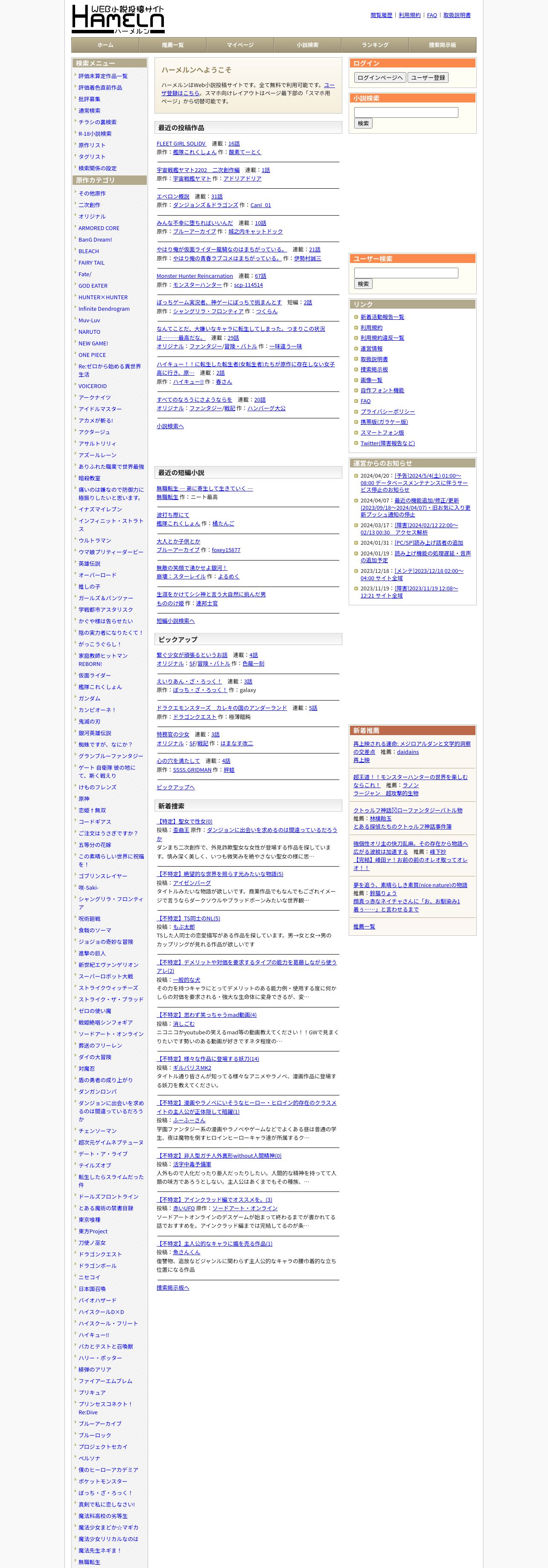
Task: Select the ポケットモンスター category
Action: coord(103,1482)
